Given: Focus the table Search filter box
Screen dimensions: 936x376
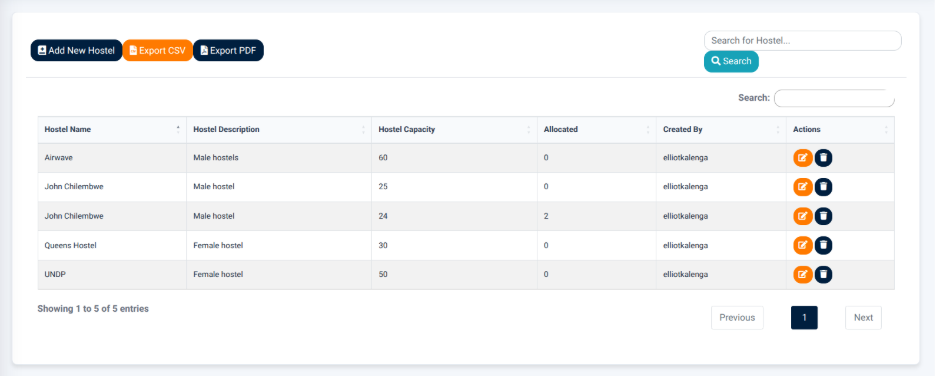Looking at the screenshot, I should 834,98.
